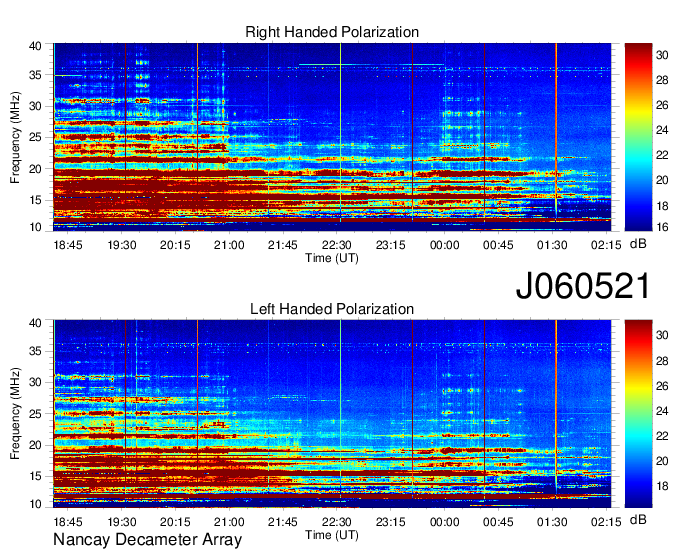Click the 40 MHz frequency tick of the upper plot
The image size is (680, 552).
(36, 46)
